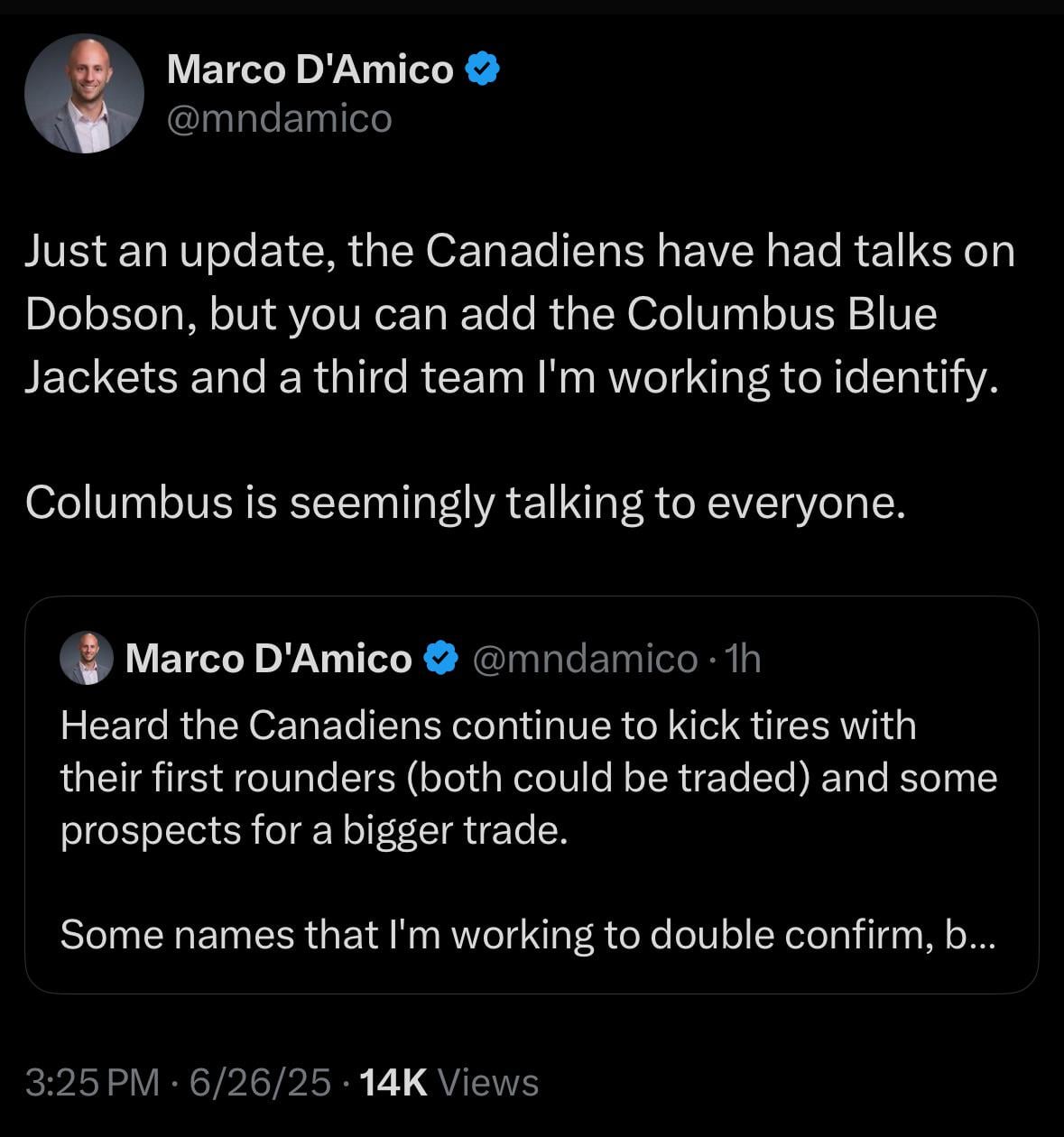Image resolution: width=1064 pixels, height=1137 pixels.
Task: Click the quoted tweet's Marco D'Amico name
Action: tap(268, 659)
